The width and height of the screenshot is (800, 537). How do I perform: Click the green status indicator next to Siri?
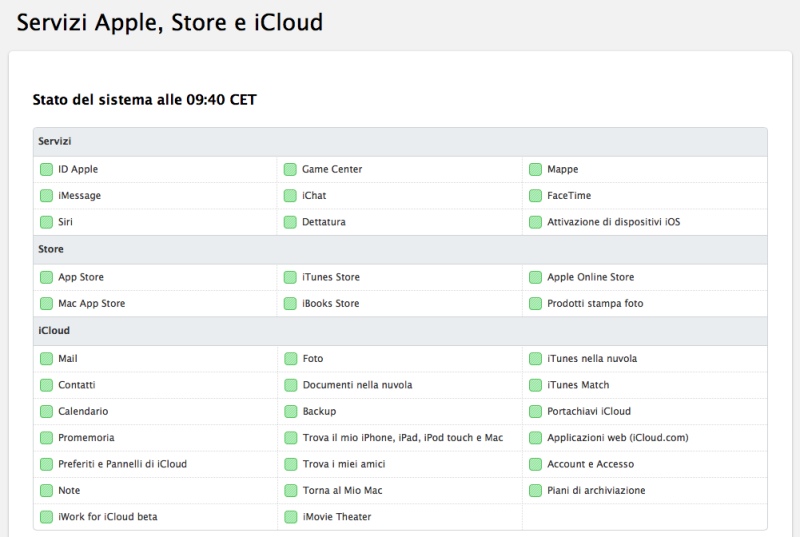(46, 222)
